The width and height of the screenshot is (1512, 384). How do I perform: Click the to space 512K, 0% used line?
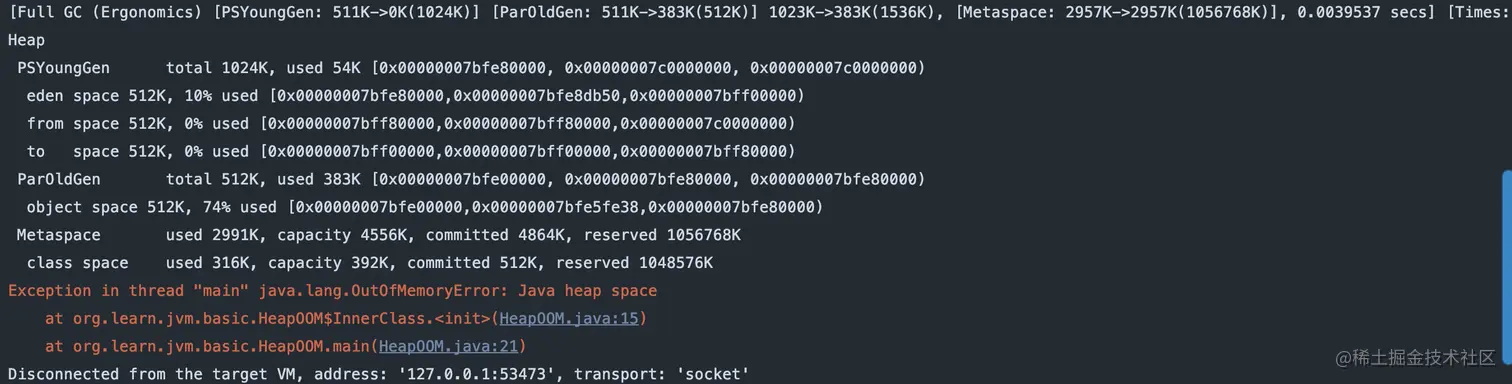pos(410,152)
